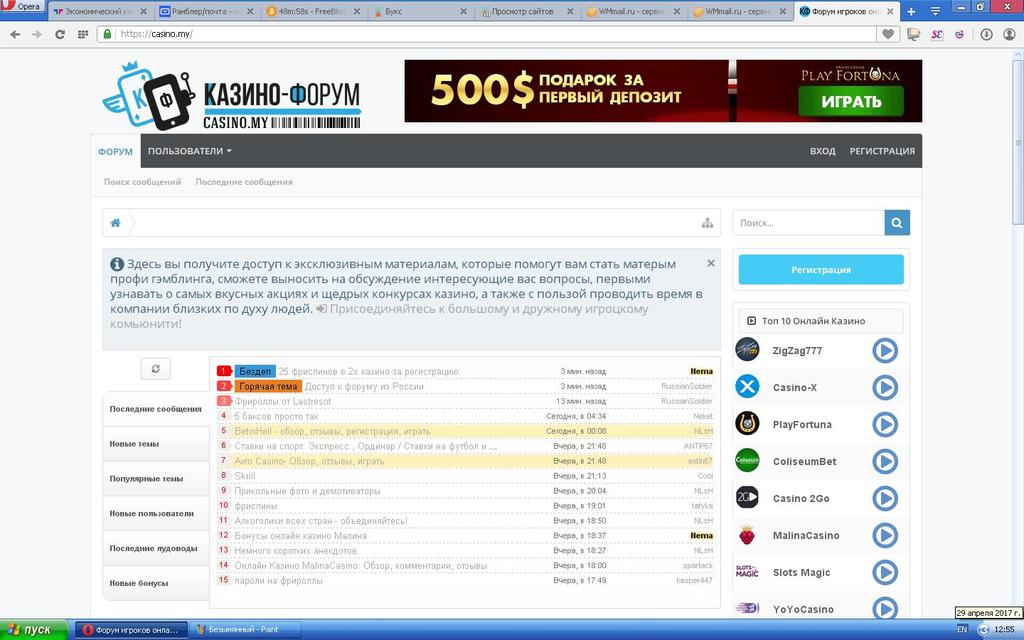Click the РЕГИСТРАЦИЯ link in the nav bar
Screen dimensions: 1024x640
[882, 151]
